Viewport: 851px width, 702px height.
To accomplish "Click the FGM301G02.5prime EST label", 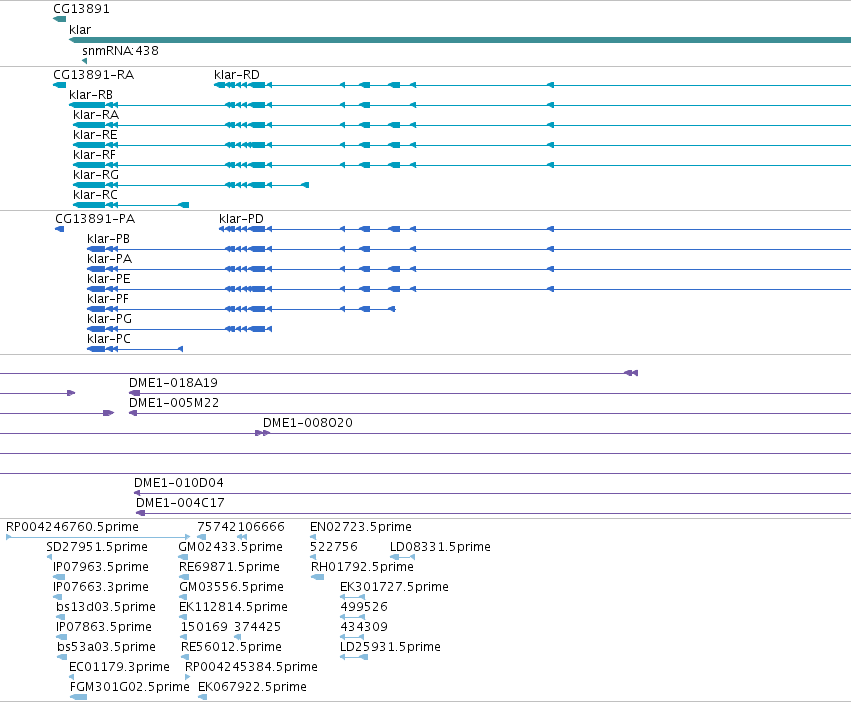I will click(x=129, y=687).
